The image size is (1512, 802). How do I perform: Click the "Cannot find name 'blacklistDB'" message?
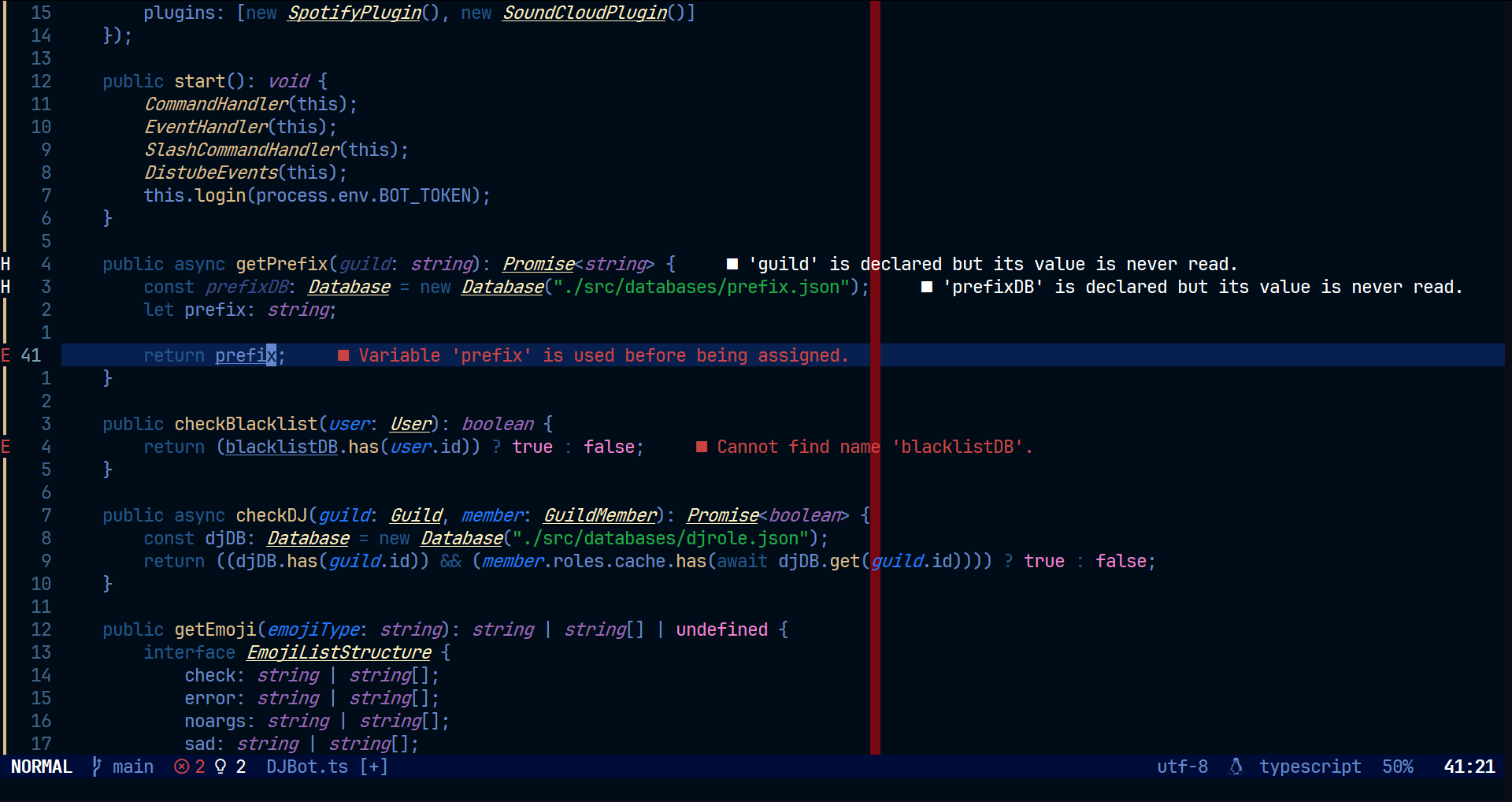pyautogui.click(x=875, y=447)
